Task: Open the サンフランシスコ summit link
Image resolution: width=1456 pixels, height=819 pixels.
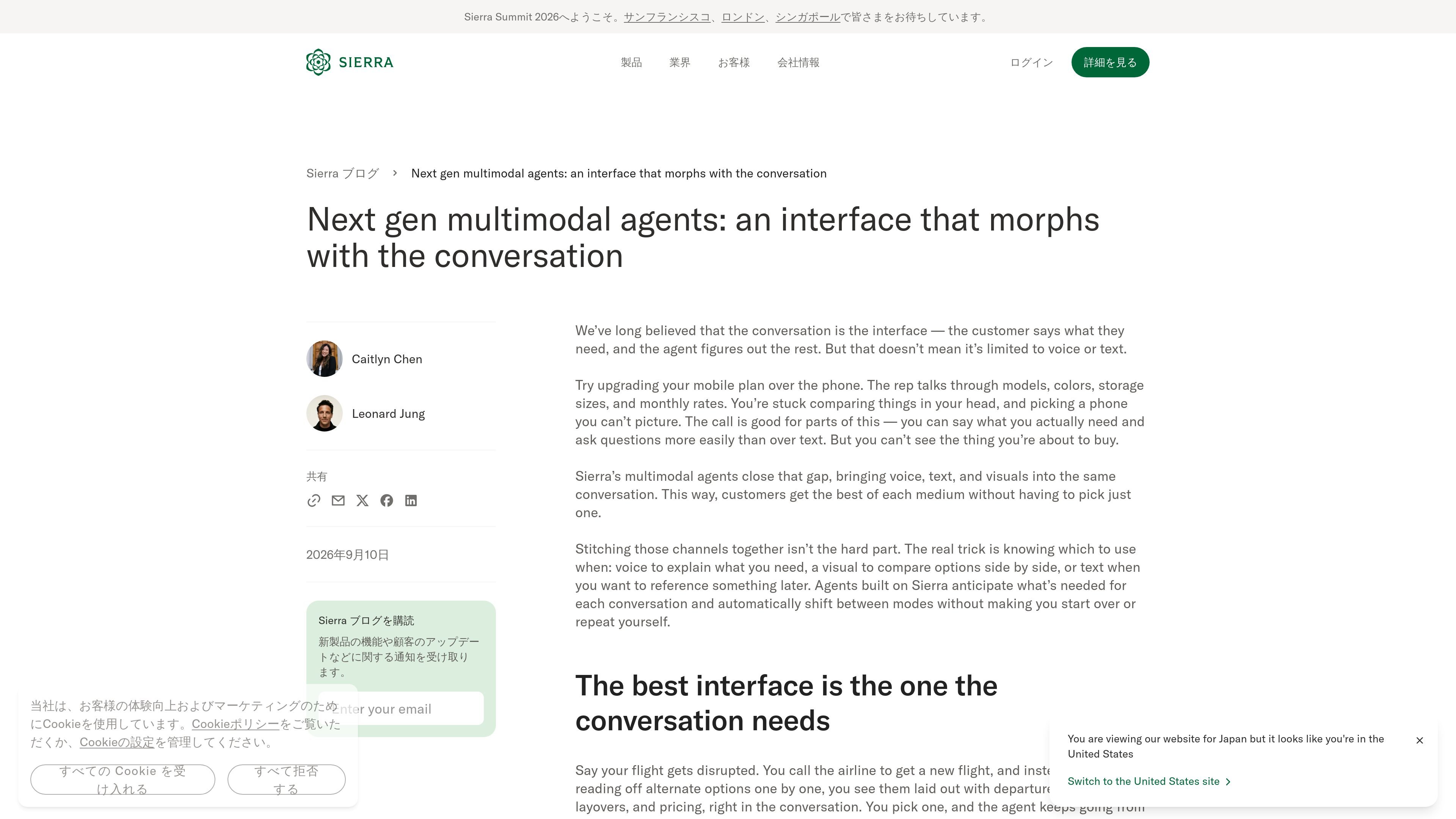Action: coord(667,17)
